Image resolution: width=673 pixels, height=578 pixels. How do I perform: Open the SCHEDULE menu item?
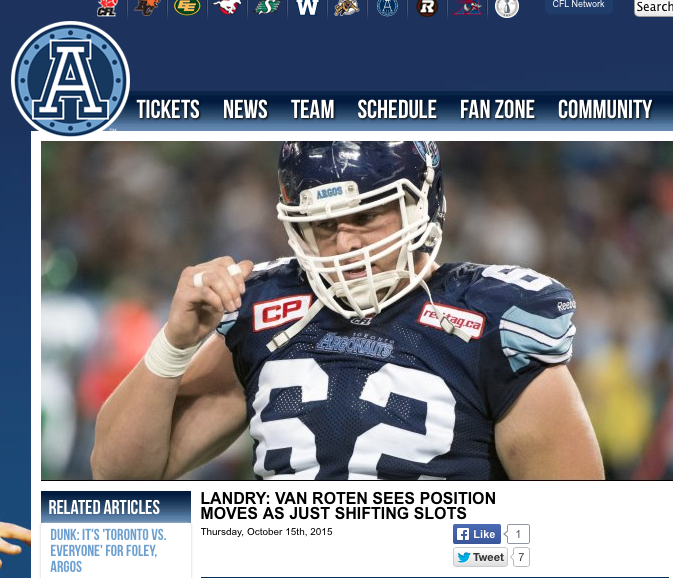coord(397,109)
